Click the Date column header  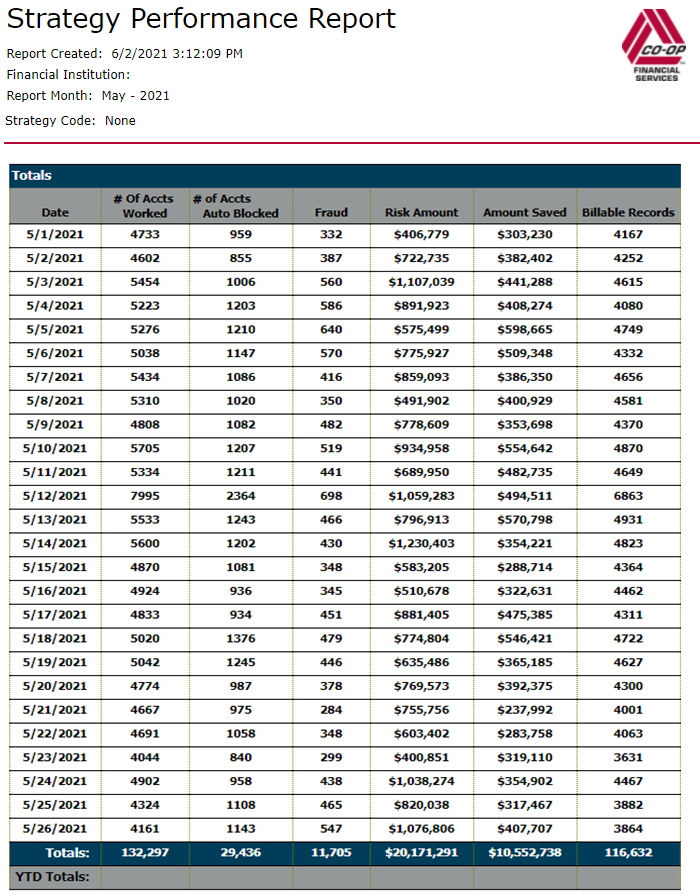55,212
